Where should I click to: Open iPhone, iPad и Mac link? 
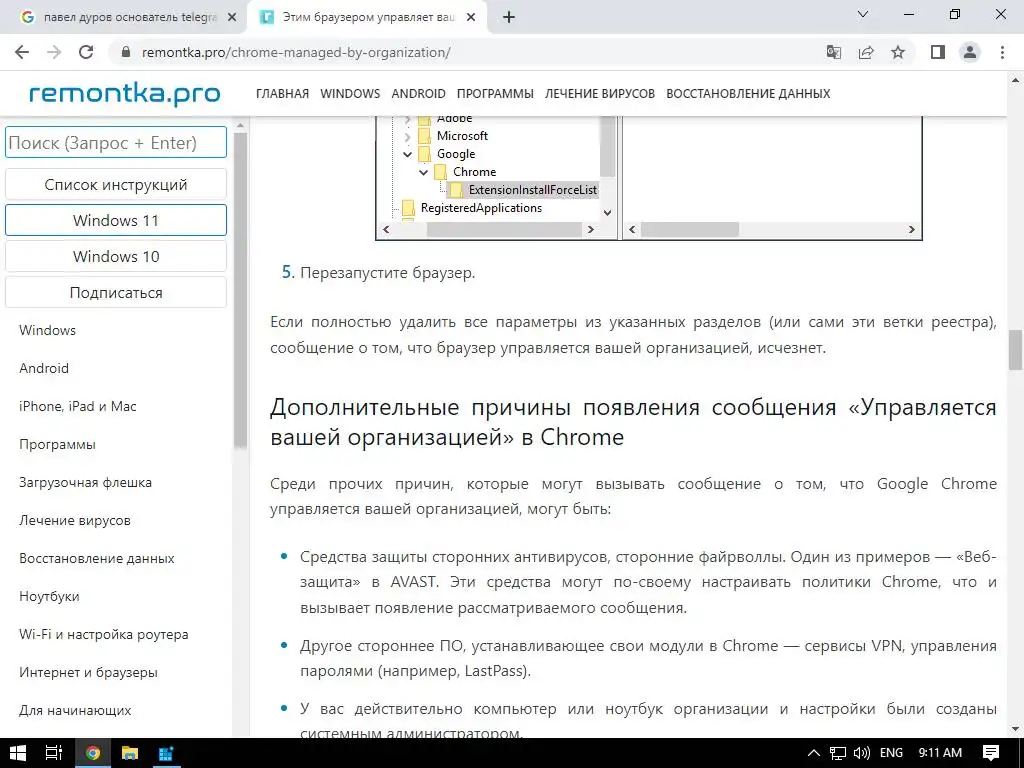click(78, 406)
